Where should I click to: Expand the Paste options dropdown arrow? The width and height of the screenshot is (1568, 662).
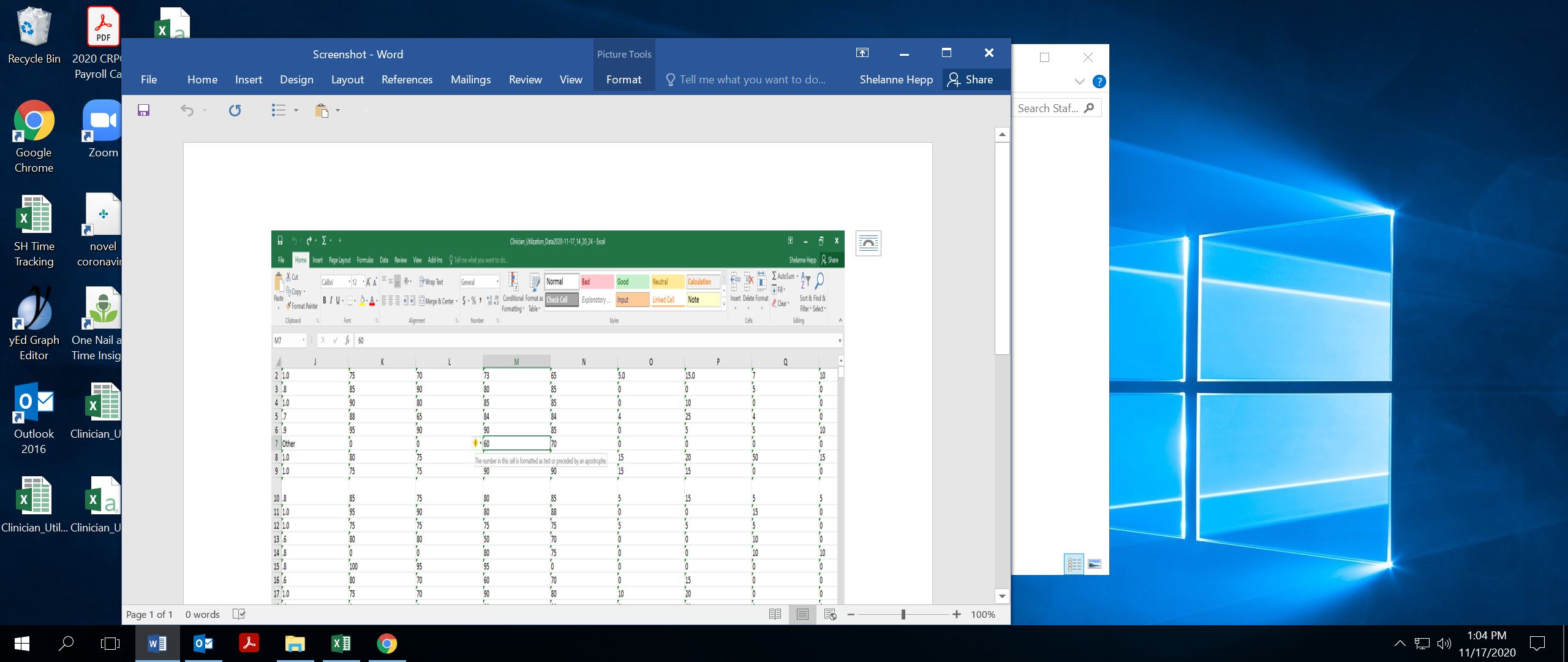[337, 110]
